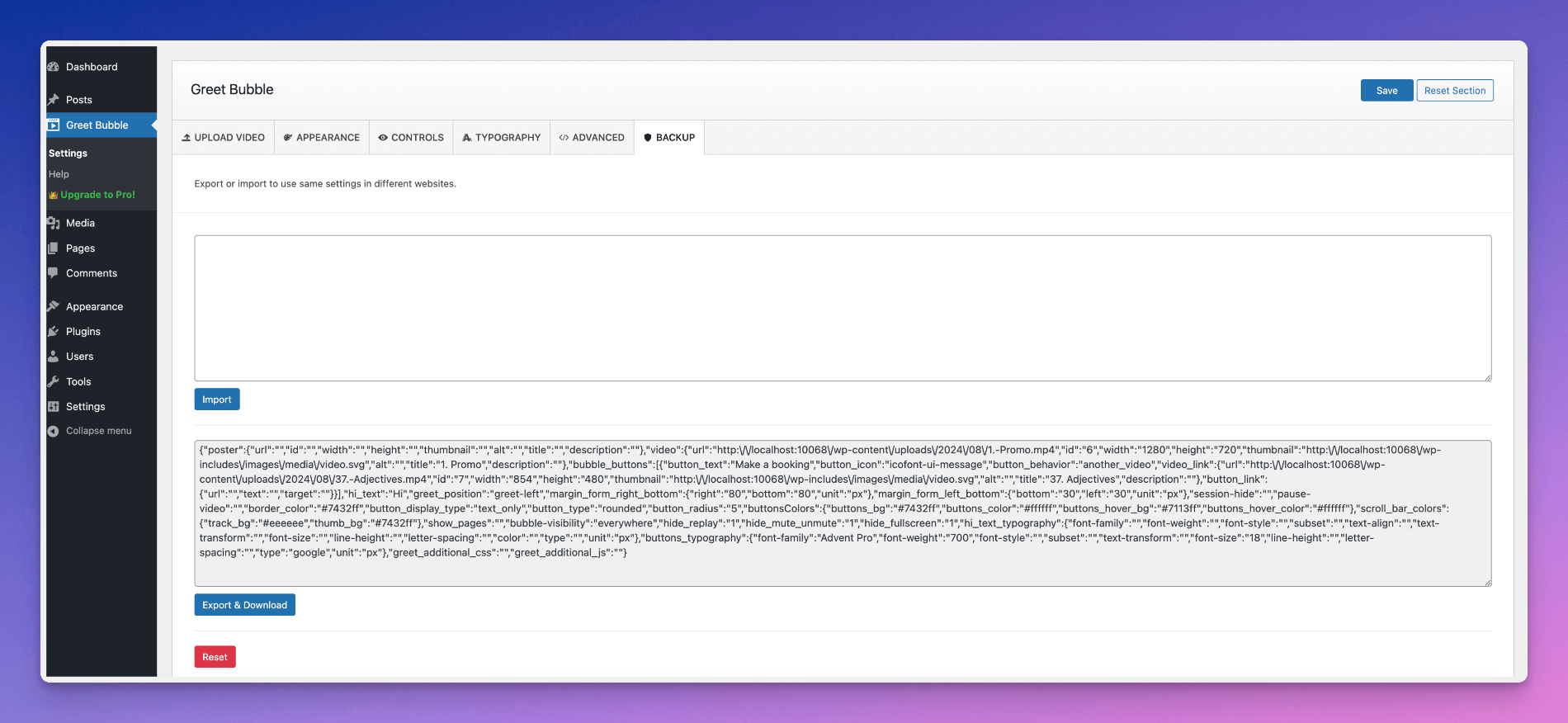Click the "Export or import" description text
1568x723 pixels.
coord(325,184)
